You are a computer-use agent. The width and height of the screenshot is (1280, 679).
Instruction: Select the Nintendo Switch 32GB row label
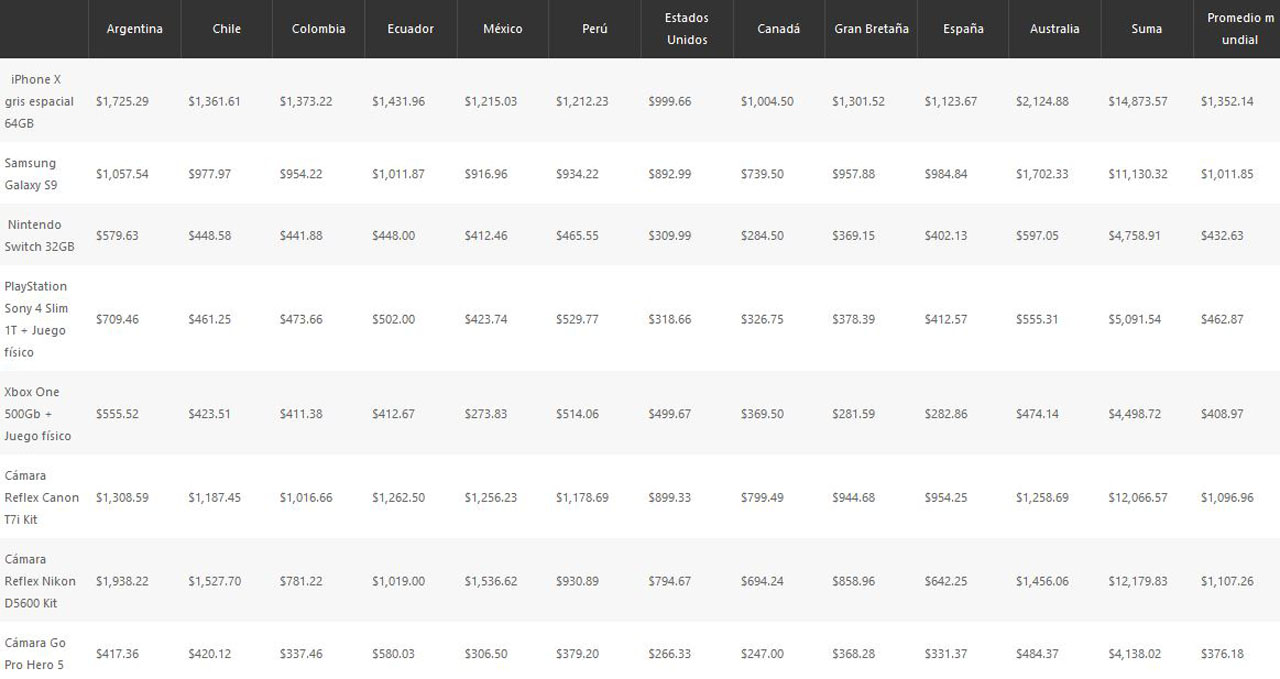pyautogui.click(x=40, y=236)
